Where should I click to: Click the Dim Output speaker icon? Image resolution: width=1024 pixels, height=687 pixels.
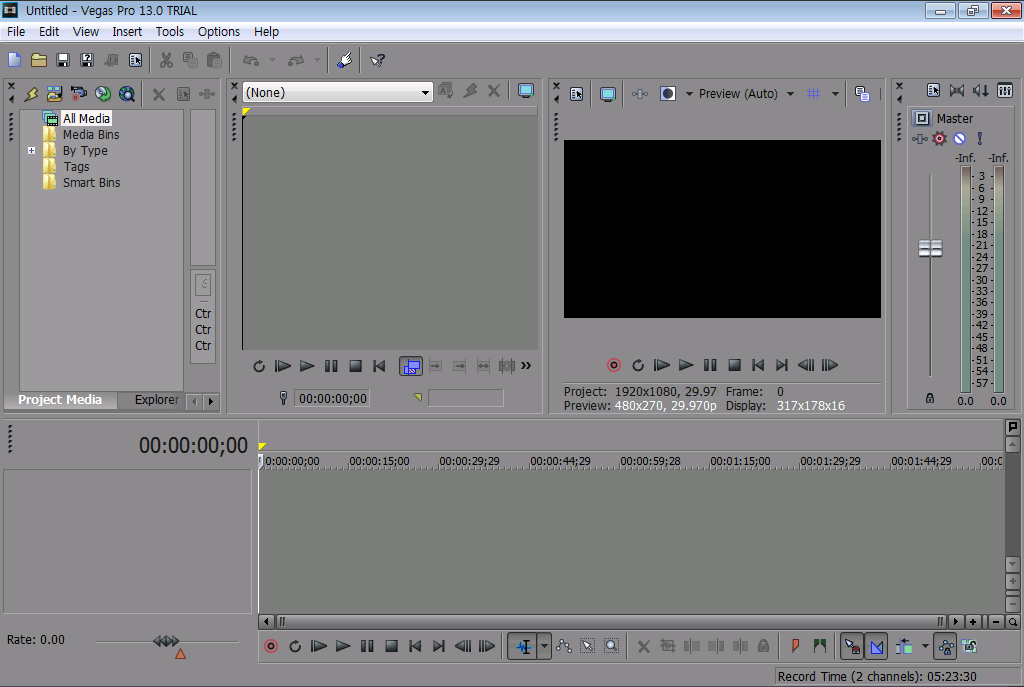(981, 90)
